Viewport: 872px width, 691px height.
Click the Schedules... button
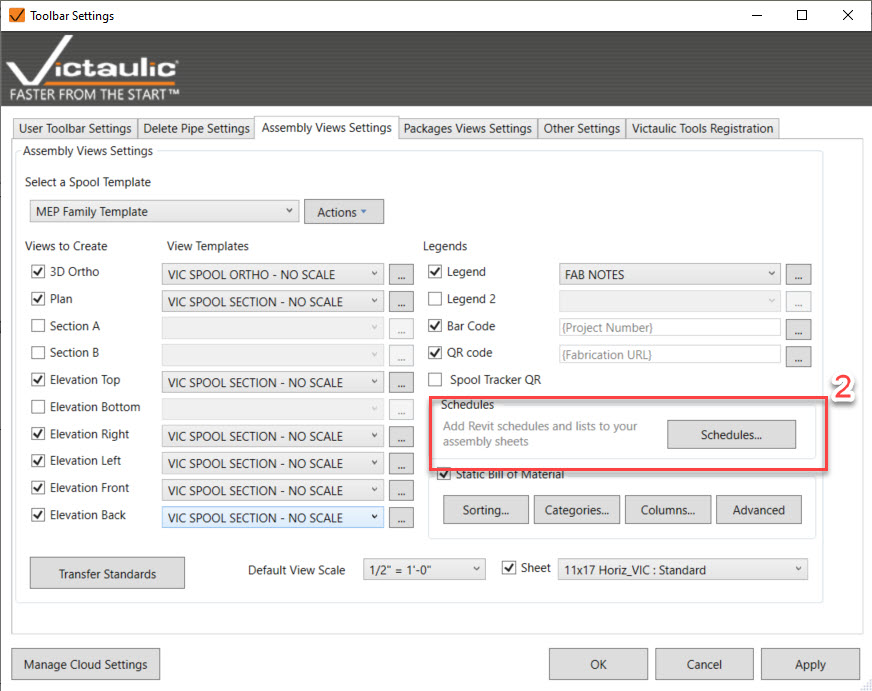[x=731, y=435]
